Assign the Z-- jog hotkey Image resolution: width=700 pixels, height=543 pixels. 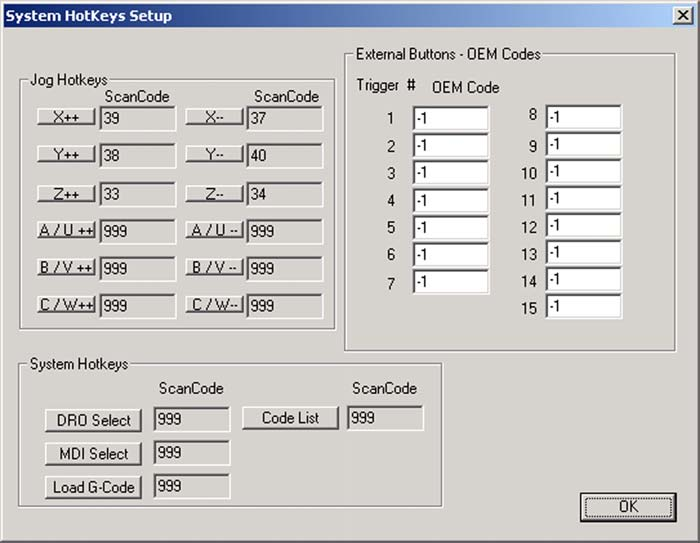point(214,194)
